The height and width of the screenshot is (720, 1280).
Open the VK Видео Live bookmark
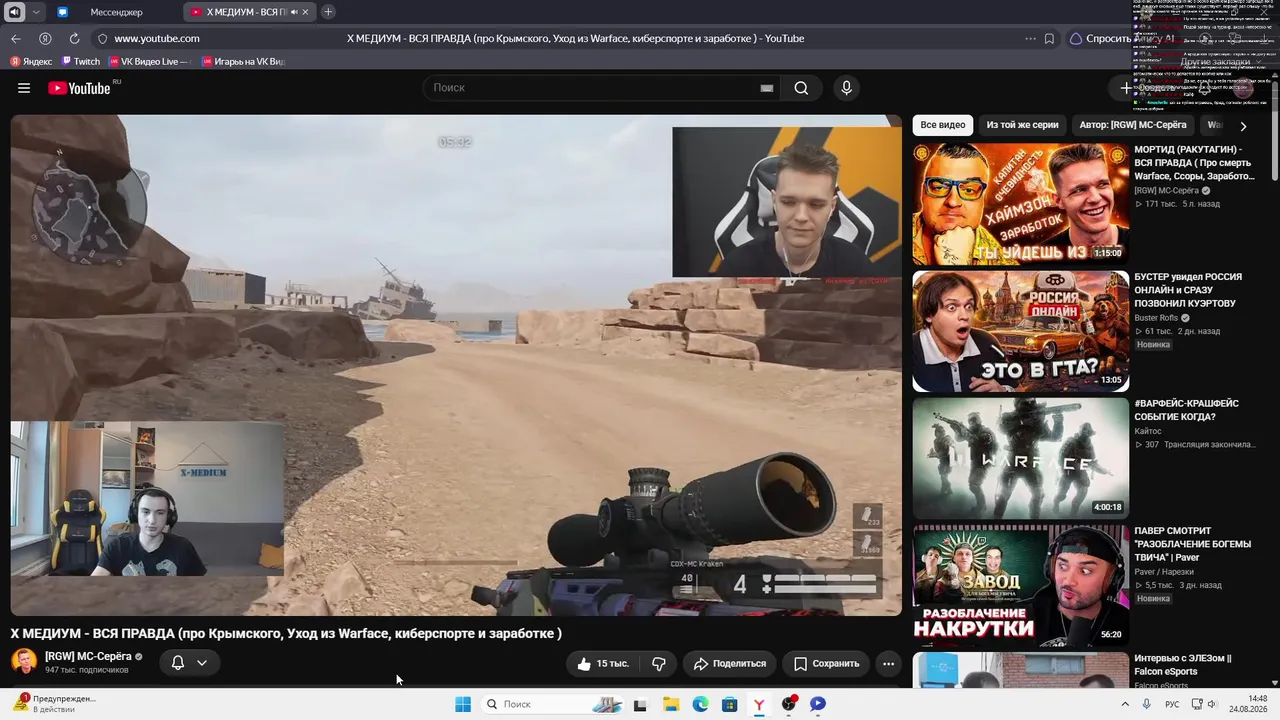[x=149, y=61]
